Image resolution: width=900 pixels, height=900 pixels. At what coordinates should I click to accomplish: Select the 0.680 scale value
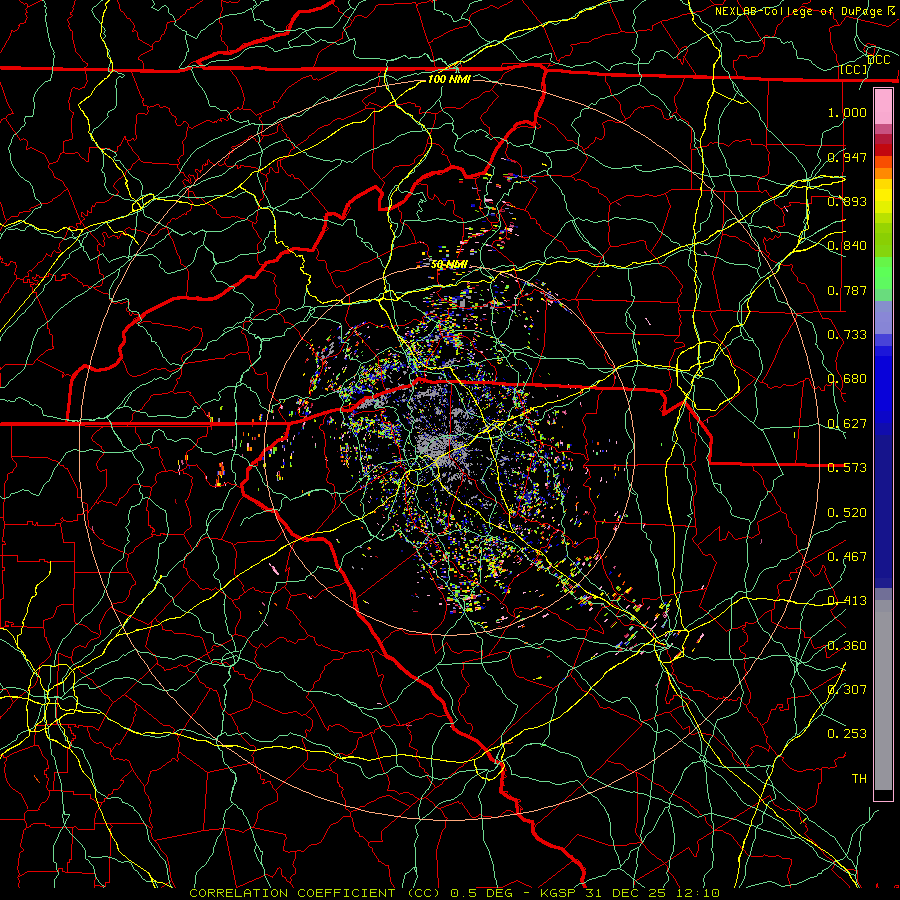tap(847, 379)
